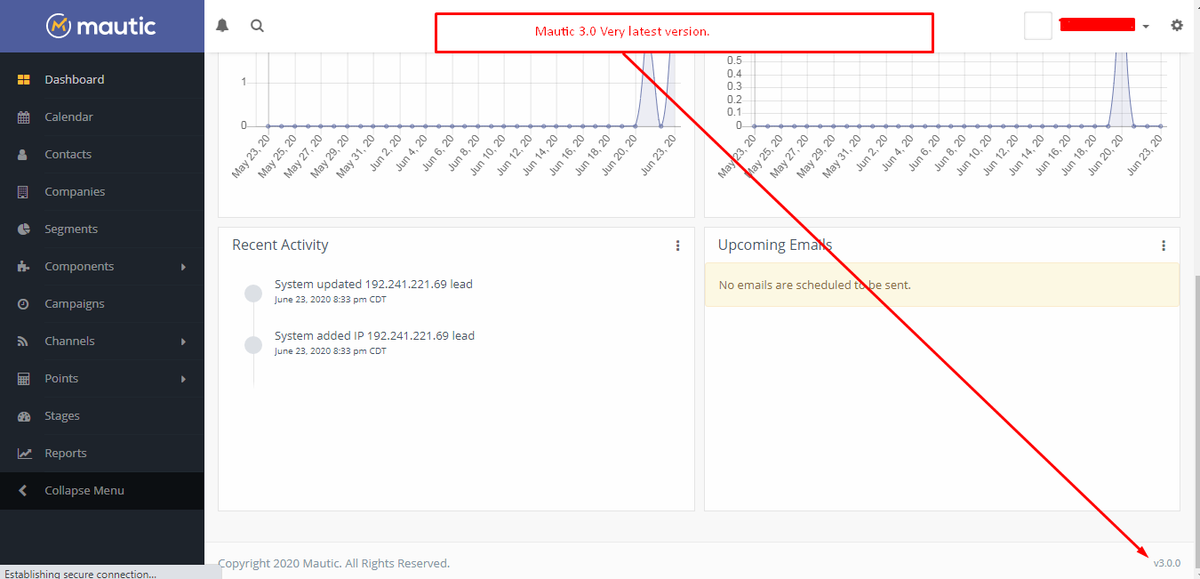Expand the Points submenu arrow

point(183,379)
